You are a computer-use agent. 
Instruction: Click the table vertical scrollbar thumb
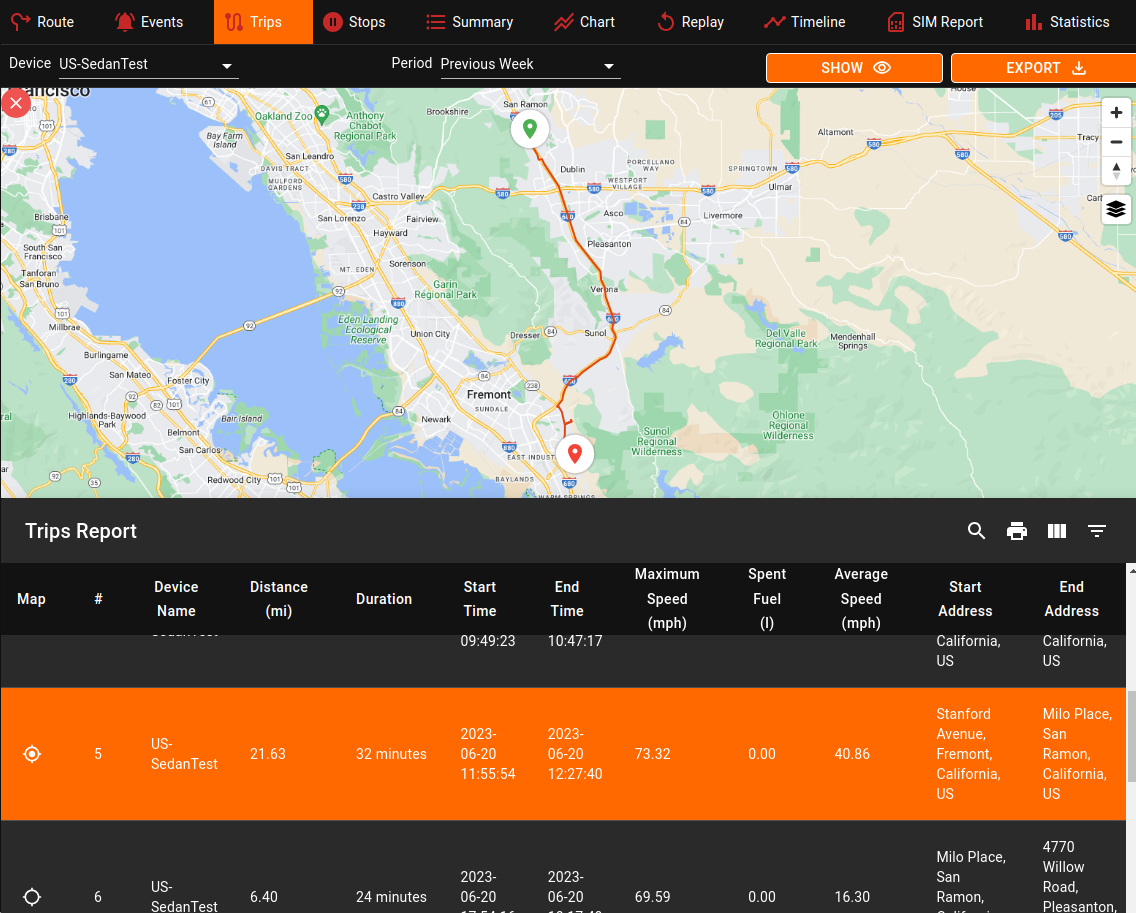(x=1131, y=736)
